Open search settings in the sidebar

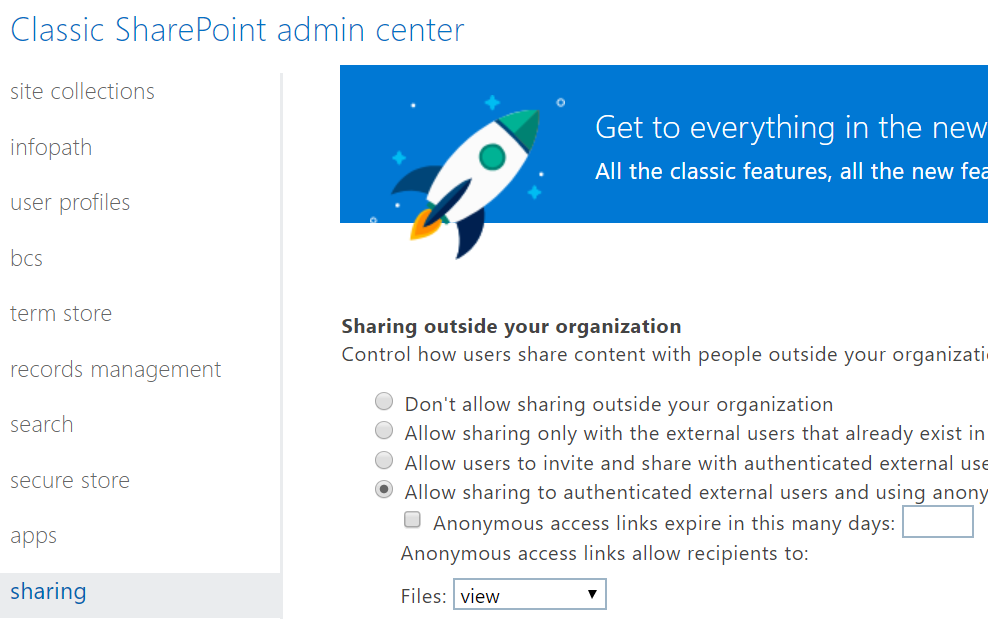(42, 425)
